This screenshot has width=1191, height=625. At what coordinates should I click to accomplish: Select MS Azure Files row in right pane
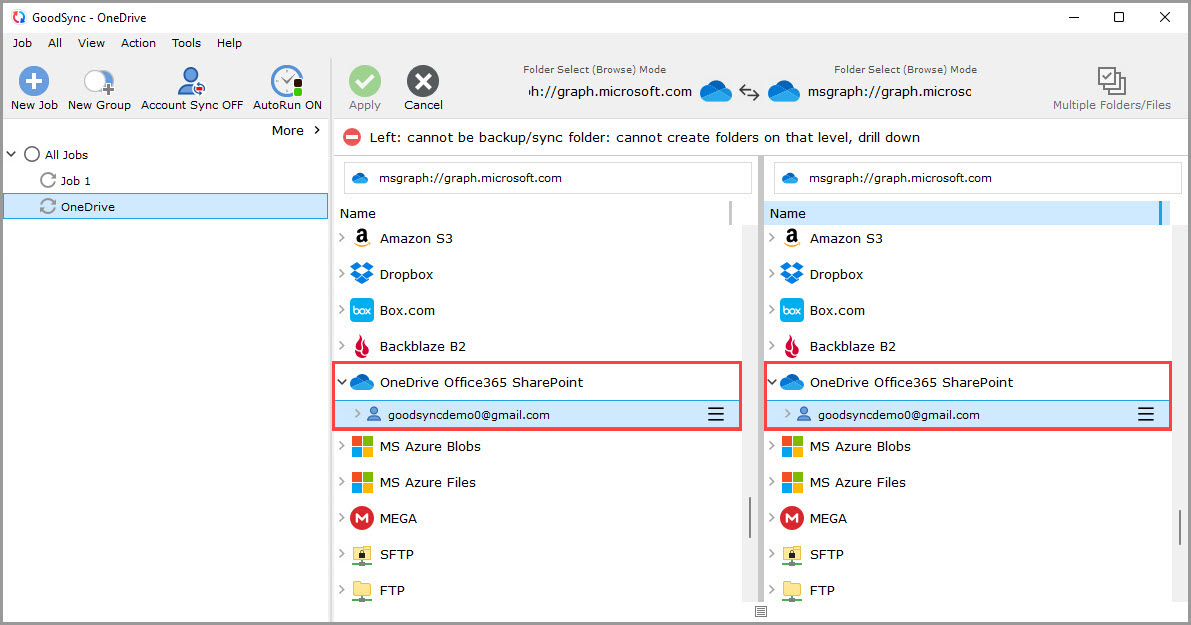[968, 482]
